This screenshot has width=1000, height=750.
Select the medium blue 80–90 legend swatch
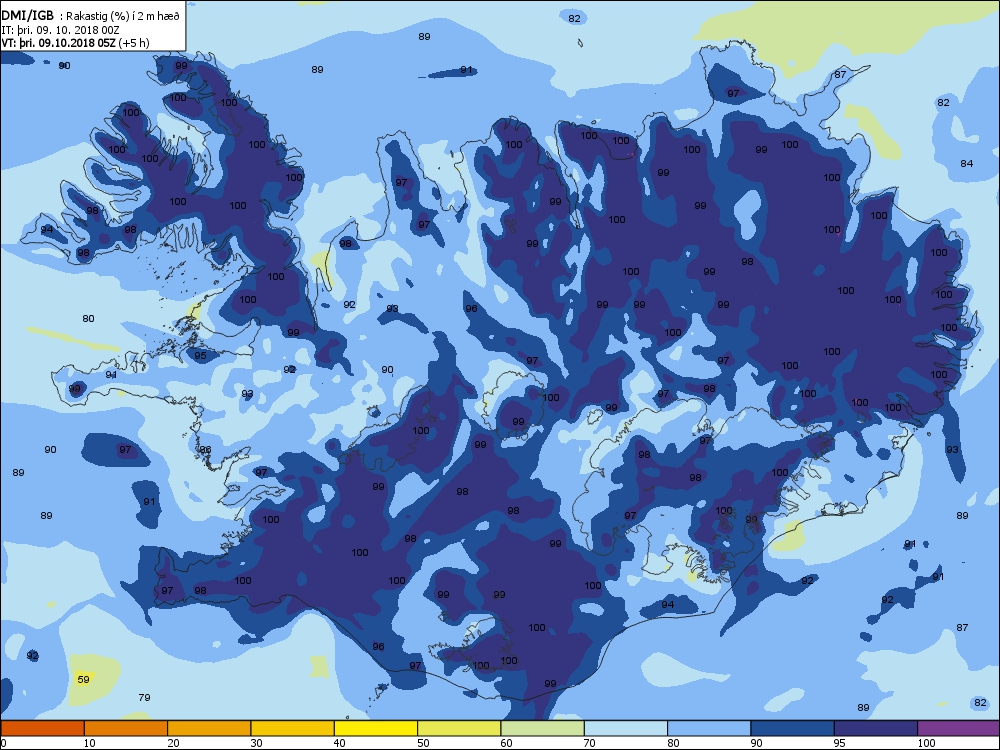pyautogui.click(x=709, y=728)
